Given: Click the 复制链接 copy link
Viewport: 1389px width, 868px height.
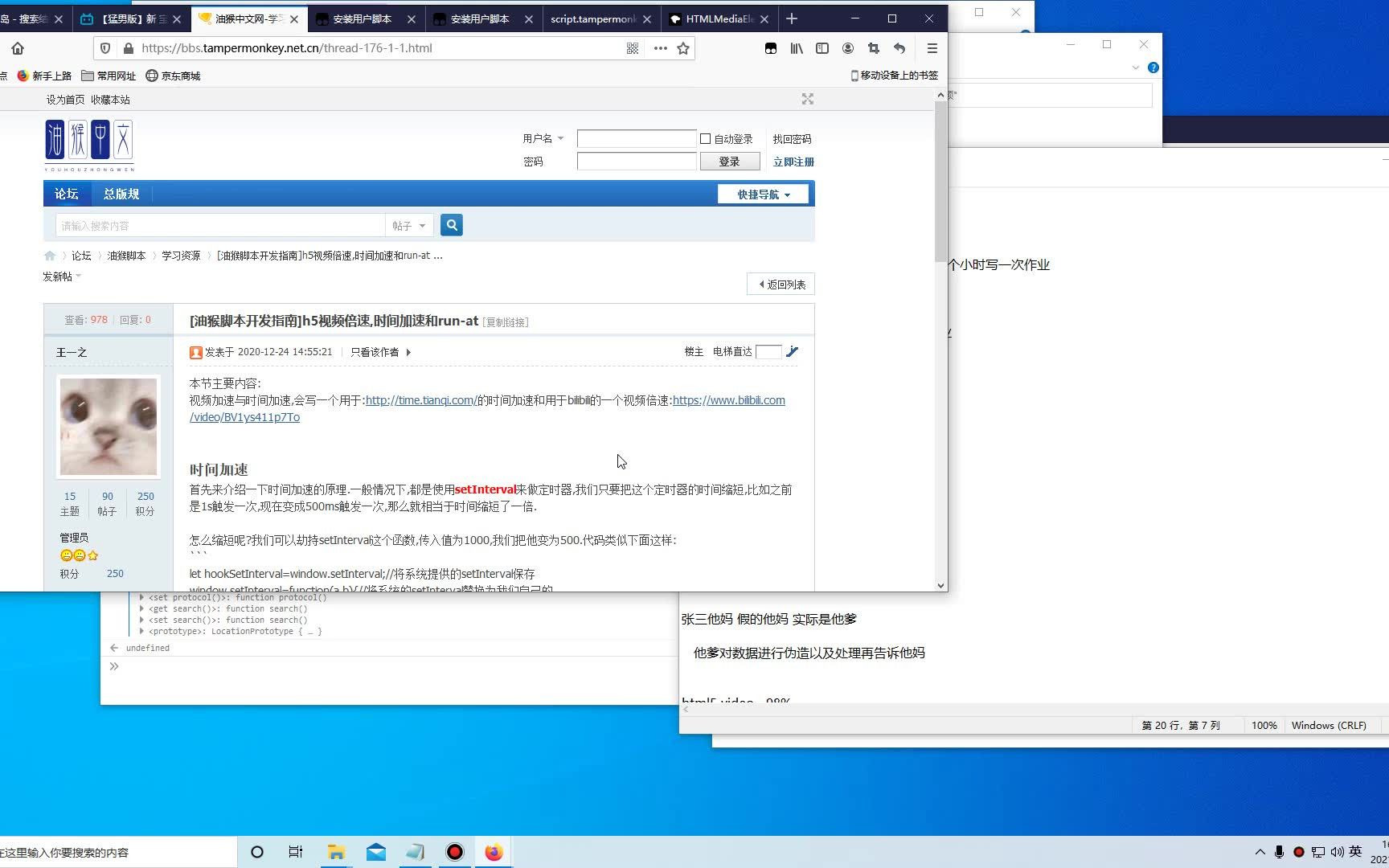Looking at the screenshot, I should pos(506,322).
